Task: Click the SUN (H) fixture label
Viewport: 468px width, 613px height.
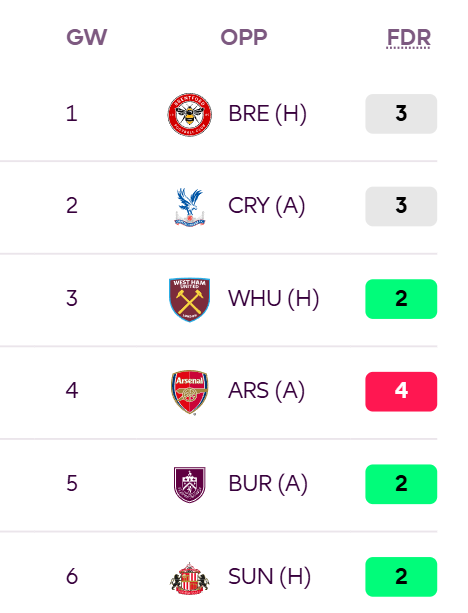Action: (269, 577)
